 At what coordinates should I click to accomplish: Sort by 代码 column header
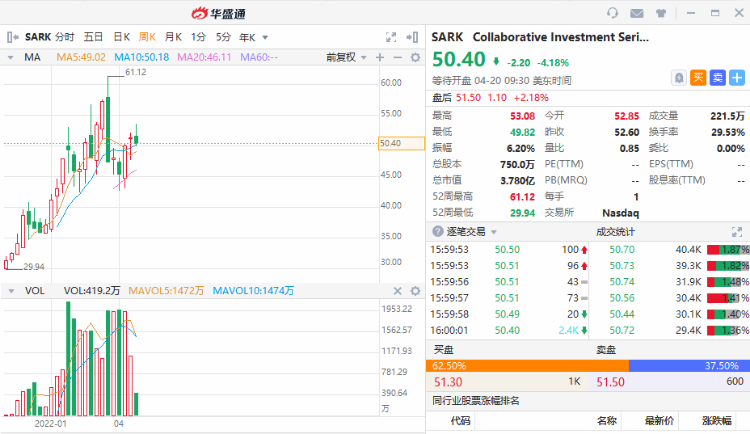click(460, 421)
